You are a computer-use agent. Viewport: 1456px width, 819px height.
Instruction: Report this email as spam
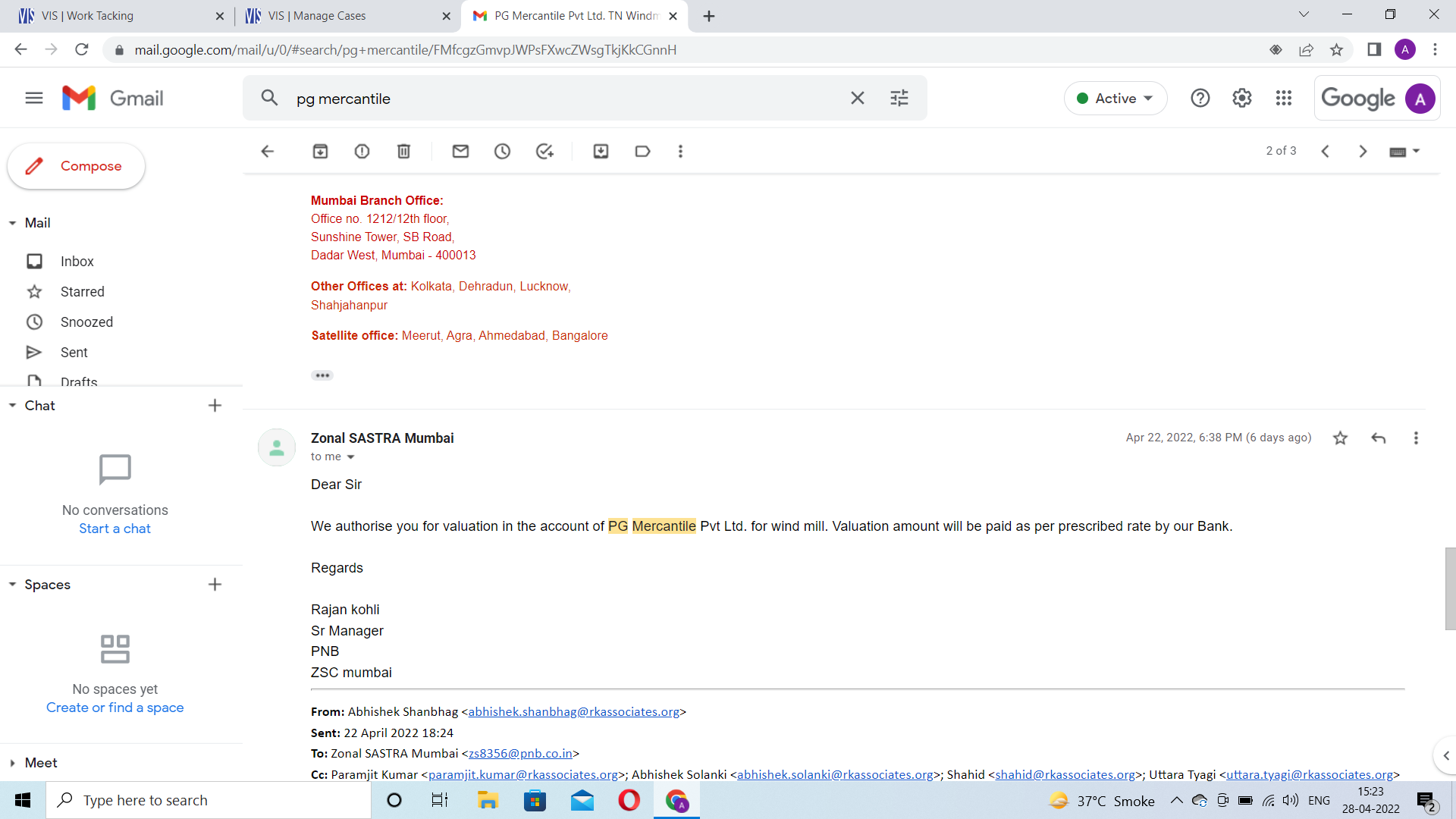362,151
